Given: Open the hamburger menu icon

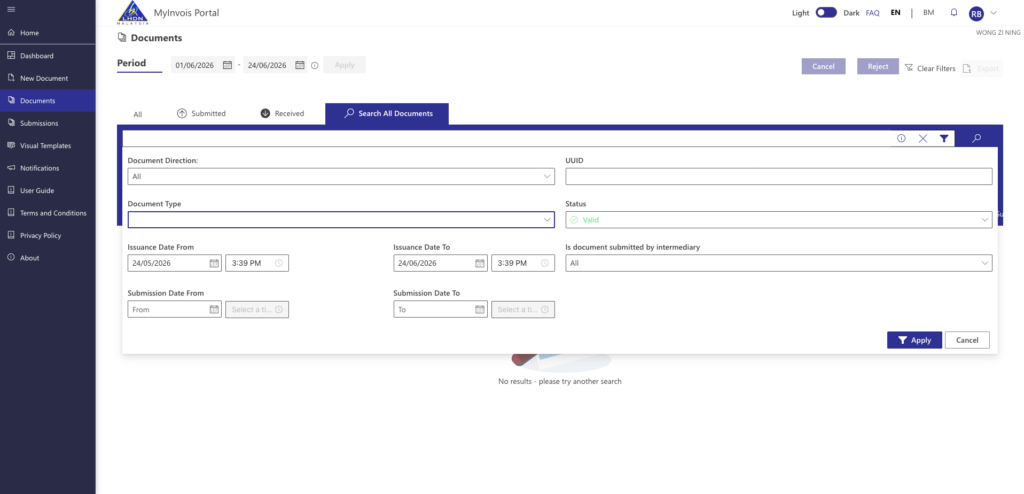Looking at the screenshot, I should [11, 9].
